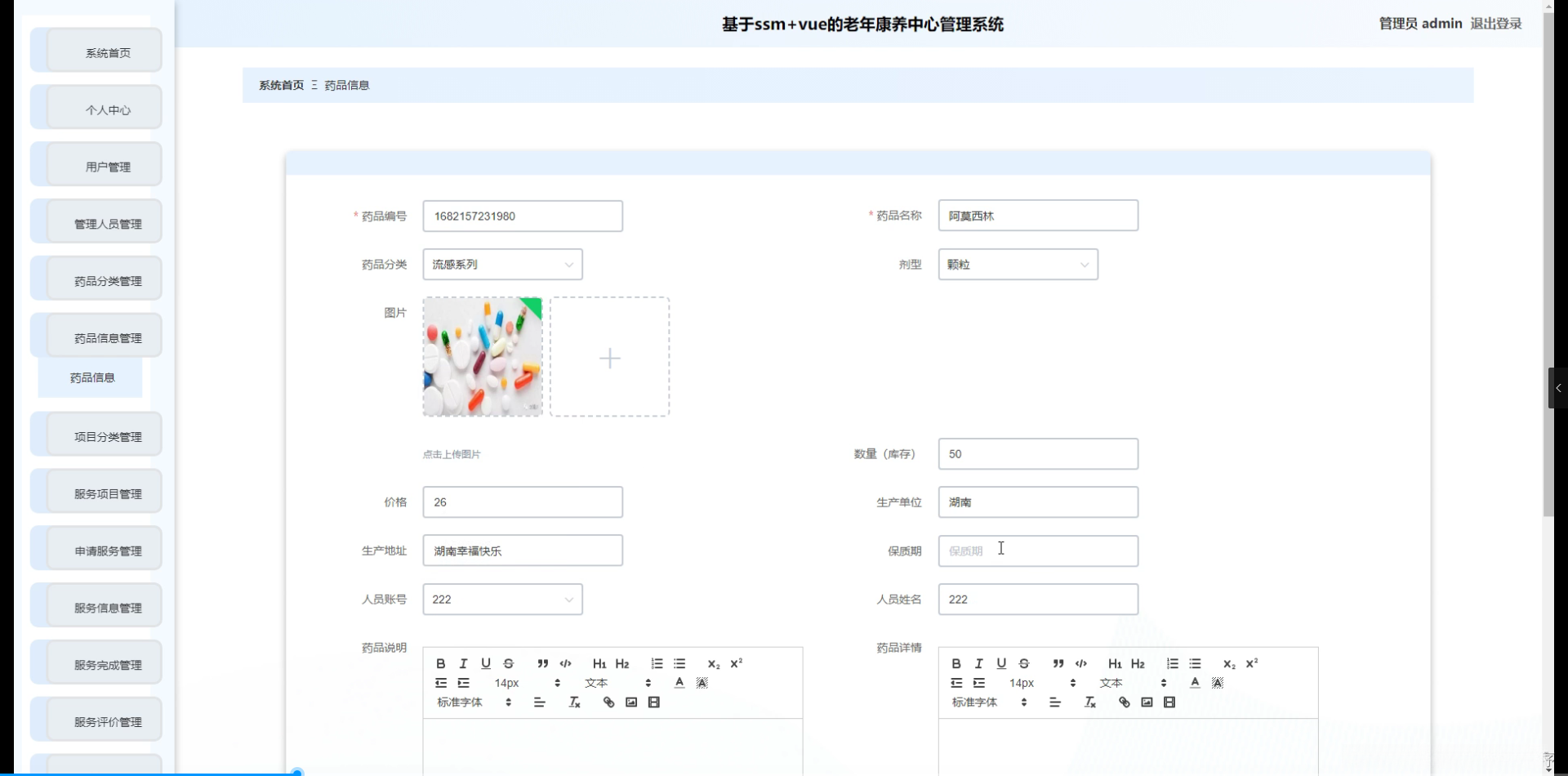Open background color picker in 药品详情
This screenshot has height=776, width=1568.
(x=1218, y=683)
